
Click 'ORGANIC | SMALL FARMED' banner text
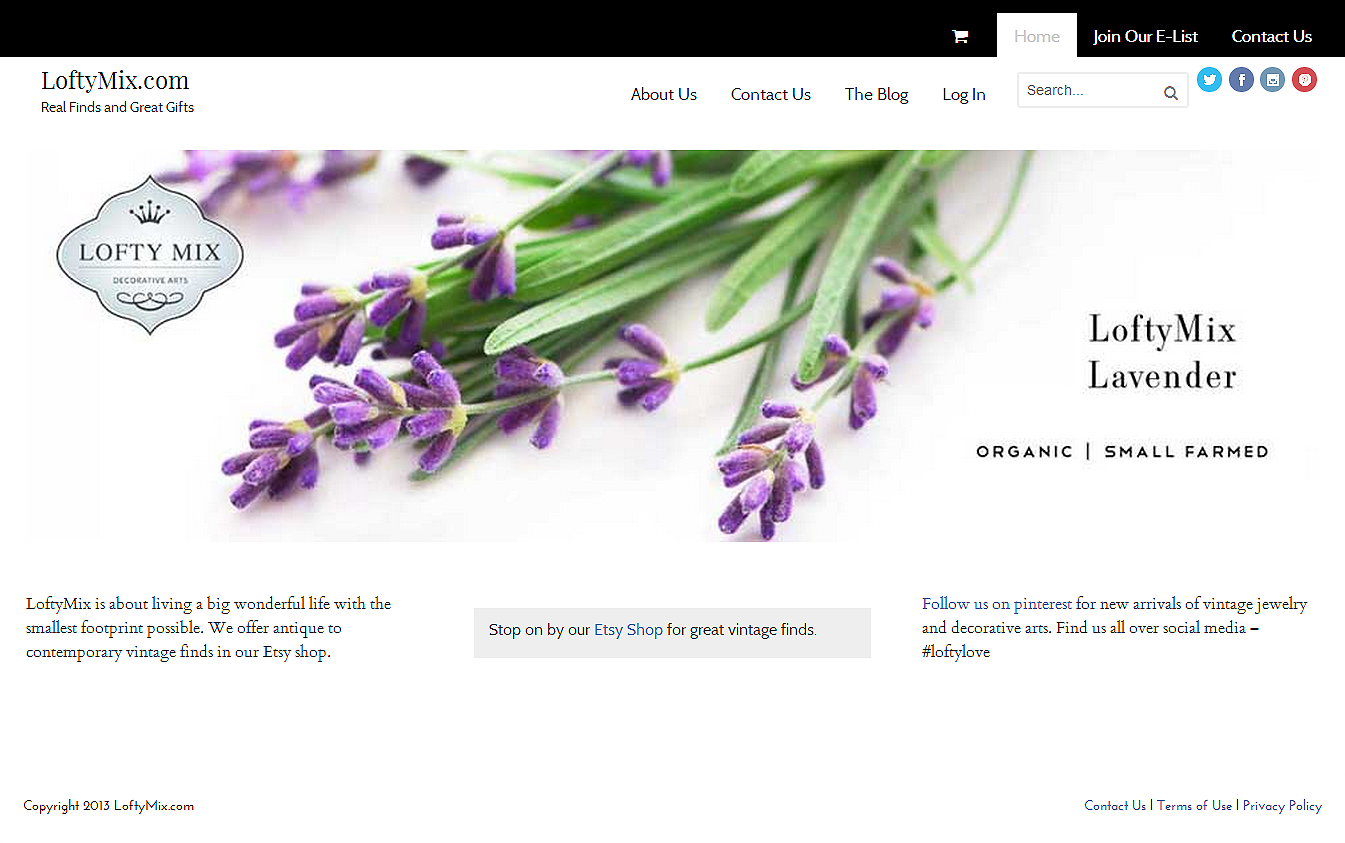pos(1122,452)
